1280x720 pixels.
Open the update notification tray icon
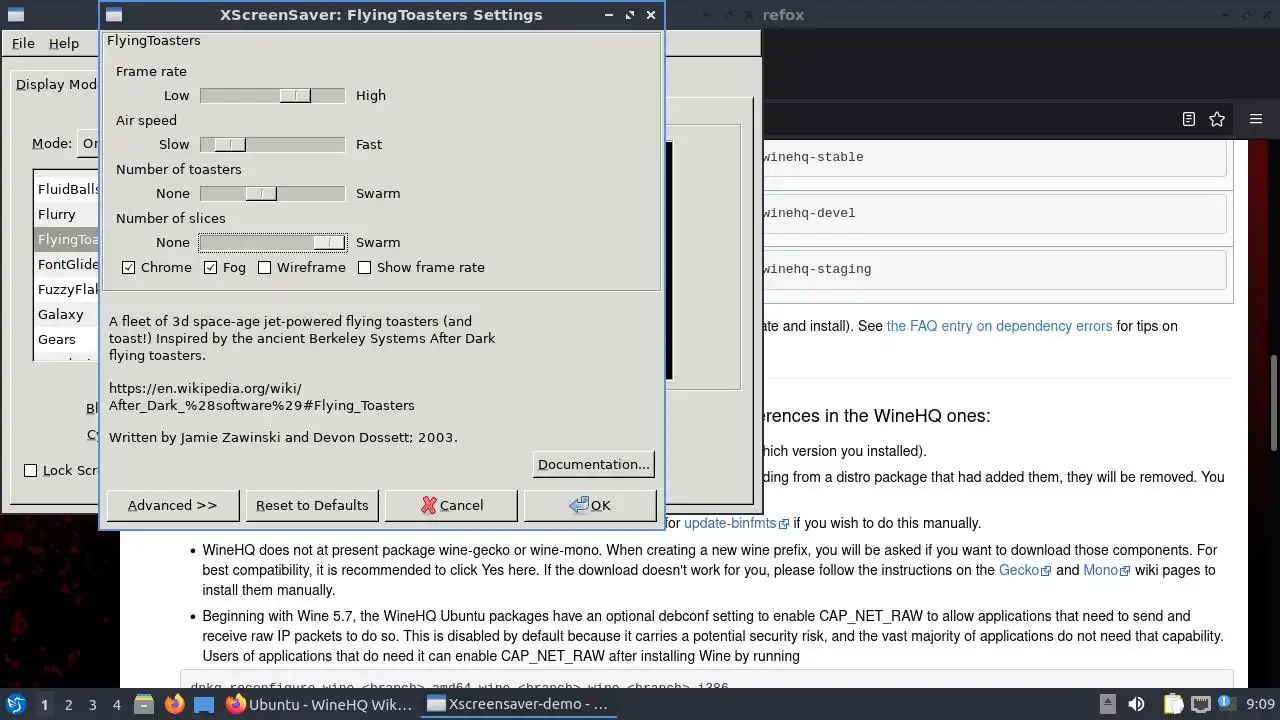1225,704
